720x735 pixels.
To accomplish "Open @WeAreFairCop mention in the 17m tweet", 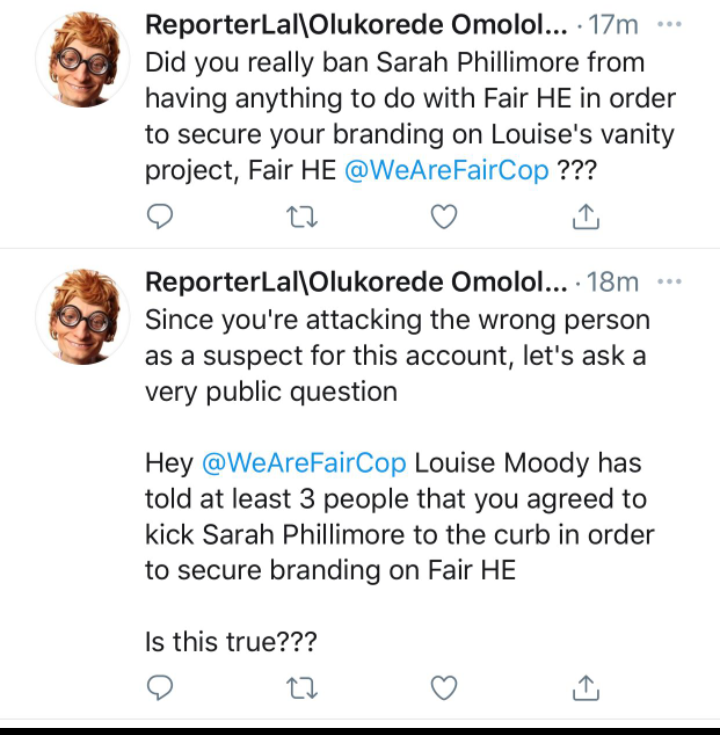I will pos(446,170).
